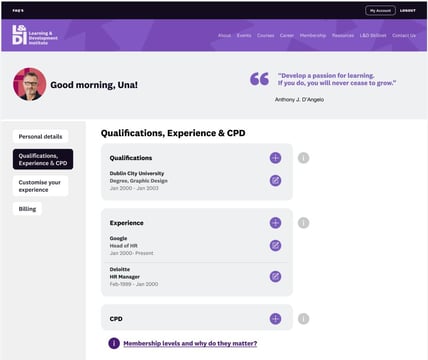The image size is (428, 360).
Task: Click the Good morning, Una! greeting
Action: click(94, 85)
